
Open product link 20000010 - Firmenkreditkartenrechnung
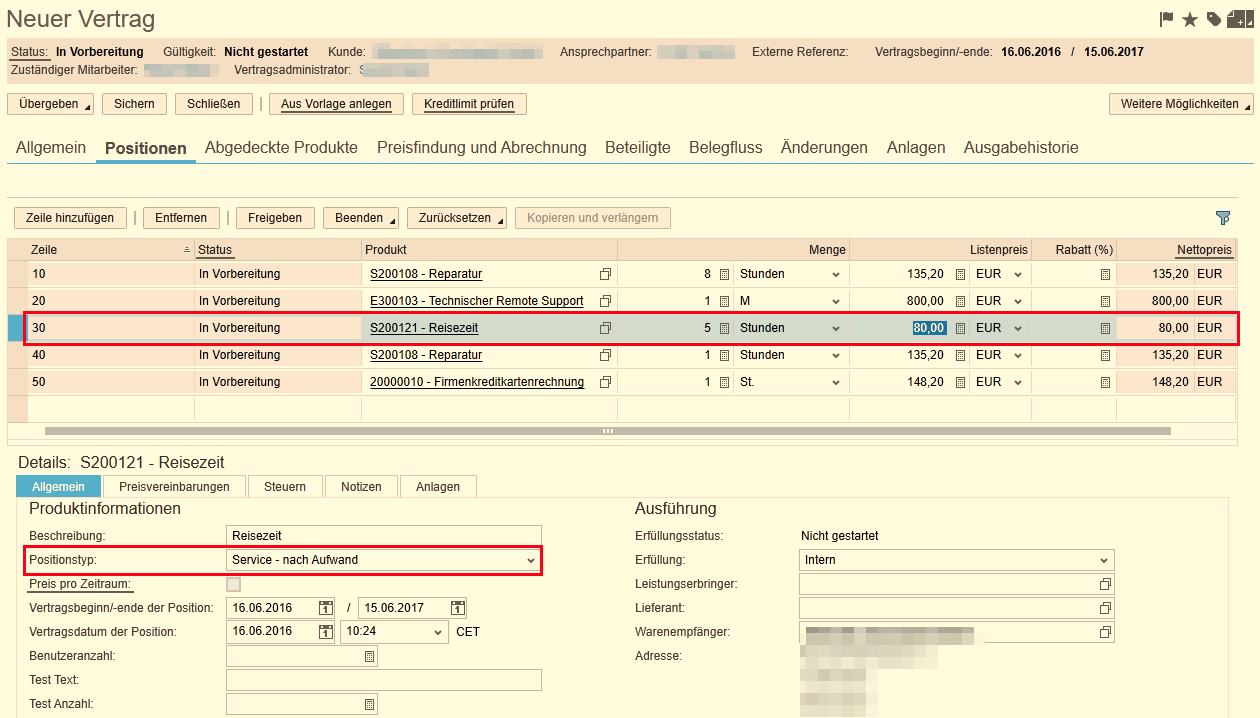(x=477, y=382)
